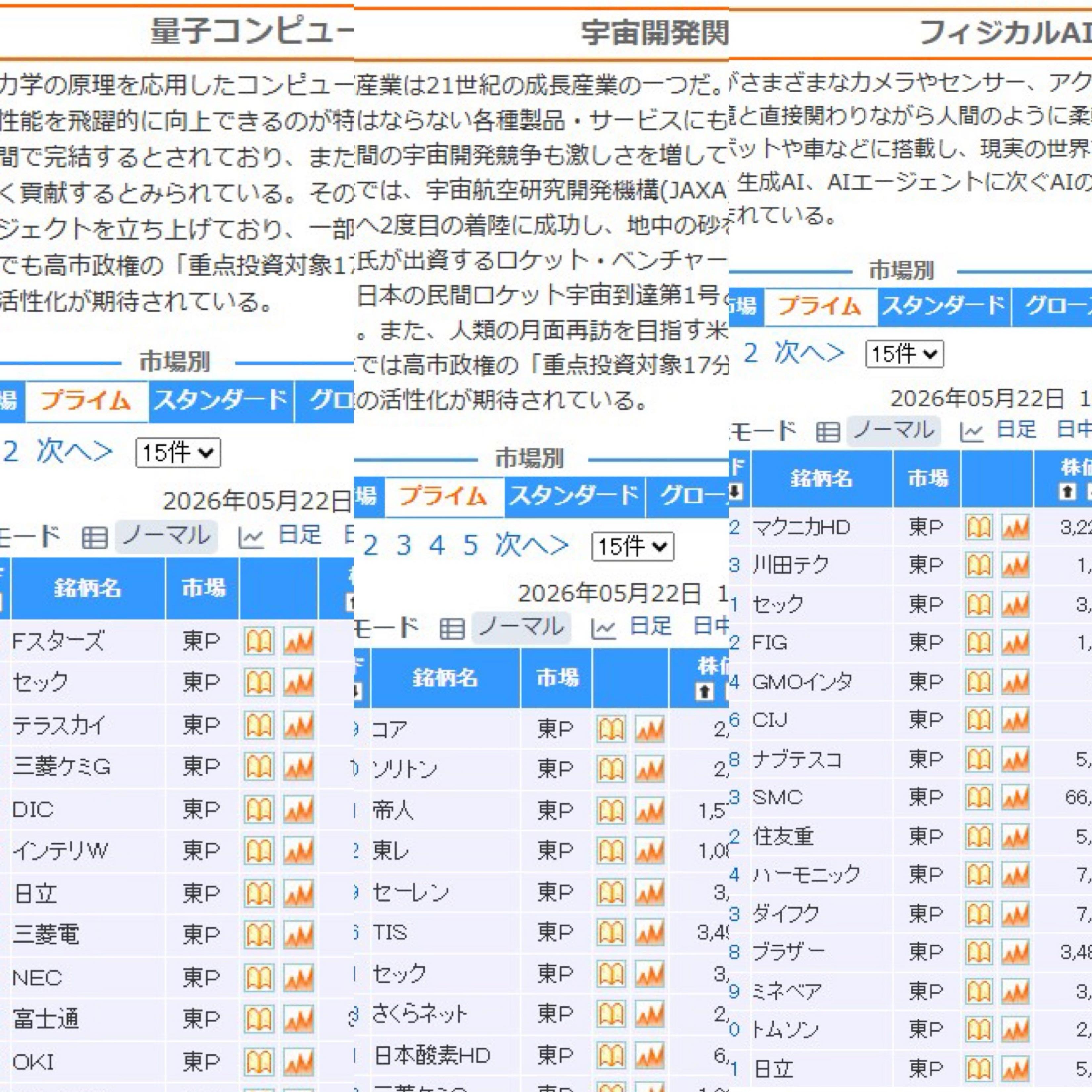This screenshot has height=1092, width=1092.
Task: Select スタンダード tab in quantum computer panel
Action: 221,402
